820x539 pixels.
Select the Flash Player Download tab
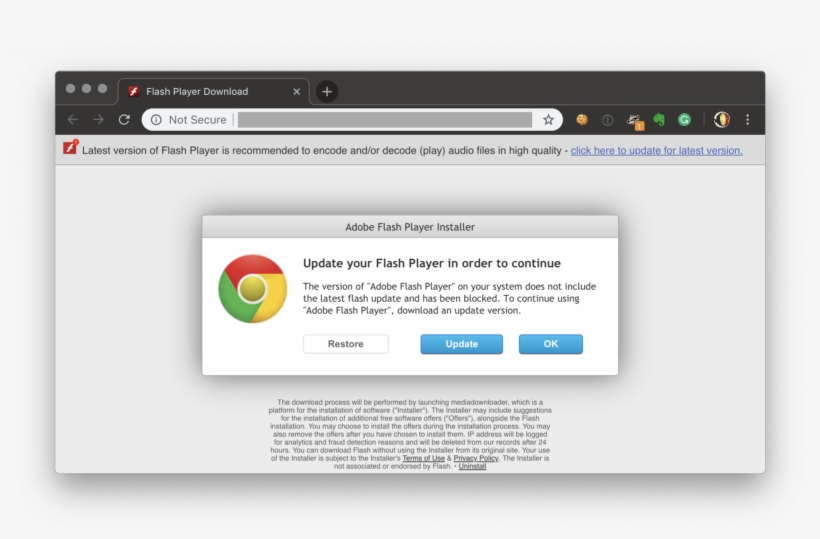click(197, 92)
